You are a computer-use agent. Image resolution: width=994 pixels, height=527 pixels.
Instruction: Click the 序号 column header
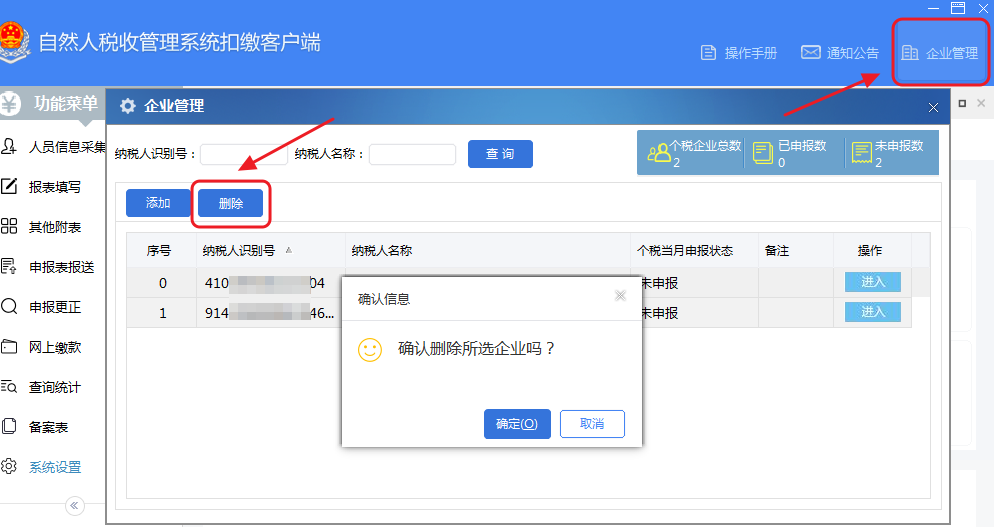pos(158,250)
